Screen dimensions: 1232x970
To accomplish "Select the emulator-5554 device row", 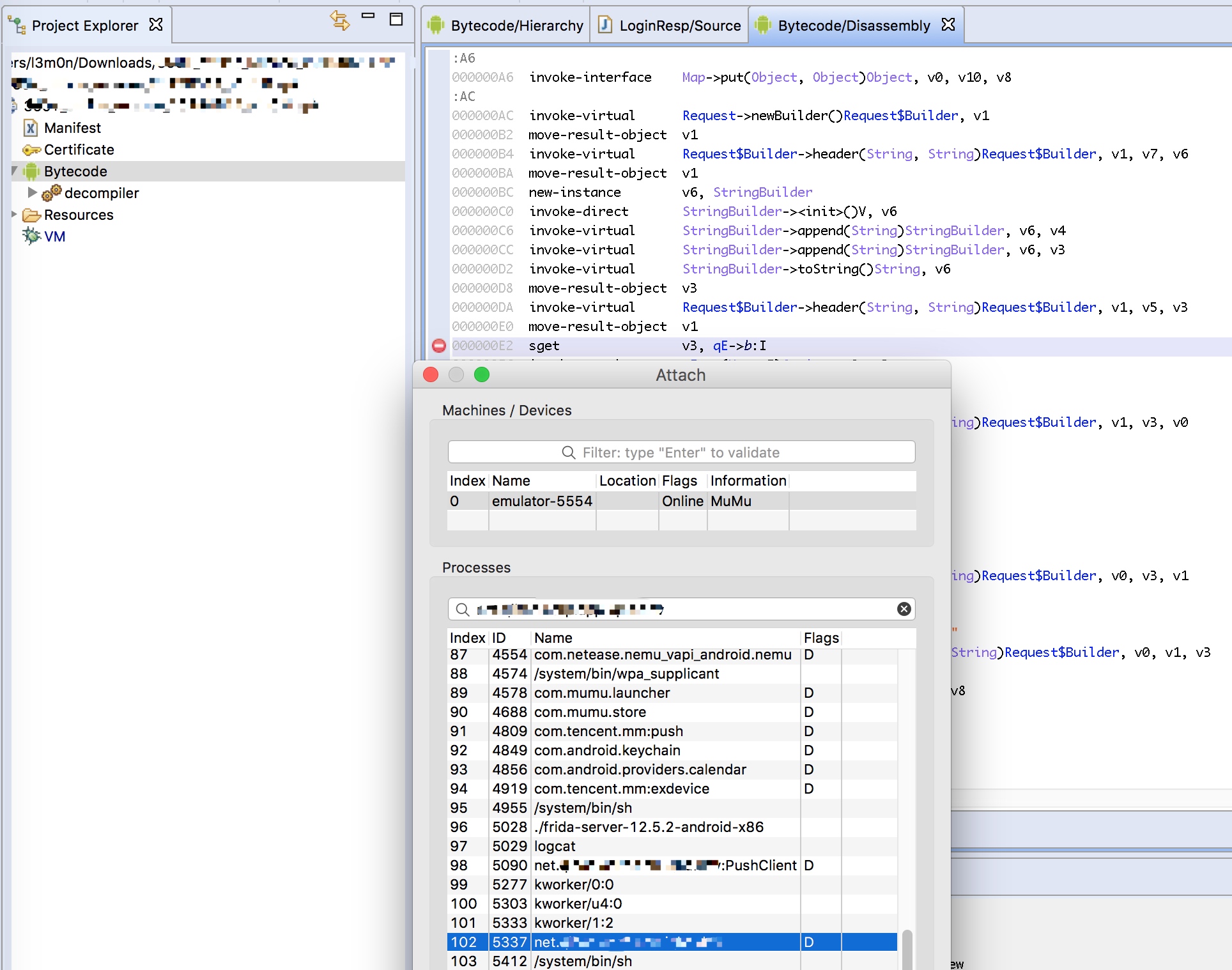I will click(x=542, y=501).
